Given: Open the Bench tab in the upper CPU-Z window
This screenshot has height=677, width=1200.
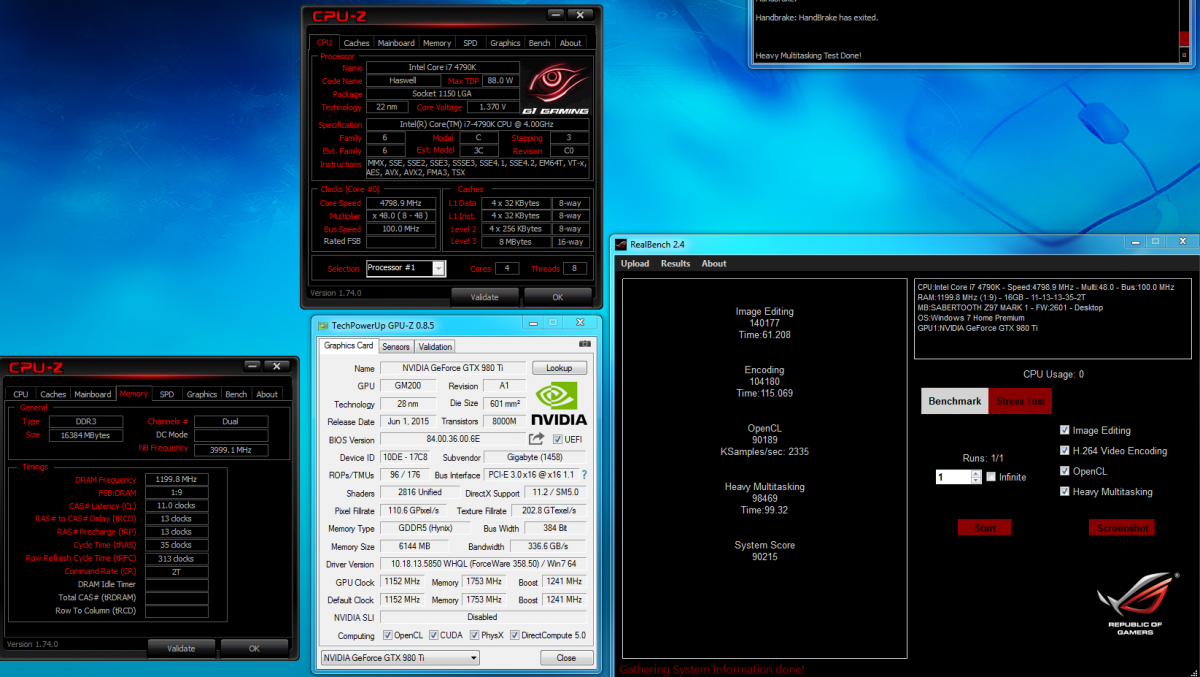Looking at the screenshot, I should coord(539,43).
